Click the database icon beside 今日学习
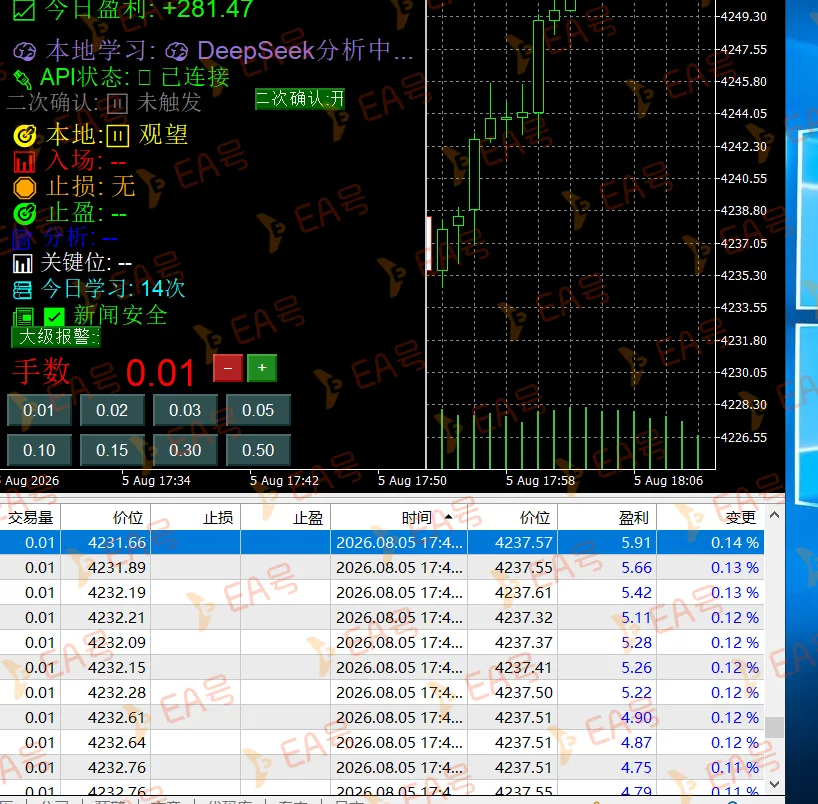 pyautogui.click(x=22, y=290)
